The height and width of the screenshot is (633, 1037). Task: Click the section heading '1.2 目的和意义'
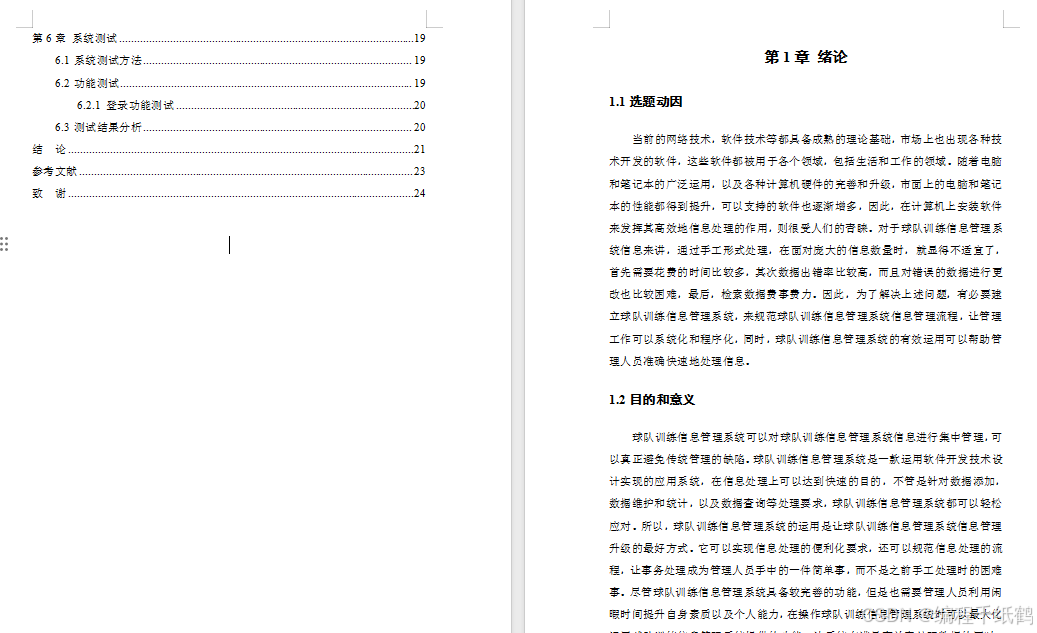(x=651, y=400)
